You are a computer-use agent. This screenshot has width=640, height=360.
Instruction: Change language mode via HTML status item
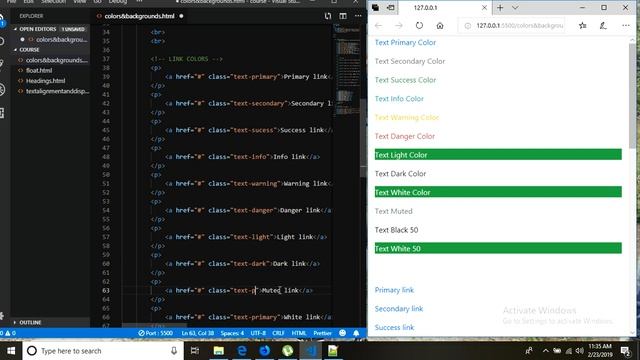click(x=299, y=333)
